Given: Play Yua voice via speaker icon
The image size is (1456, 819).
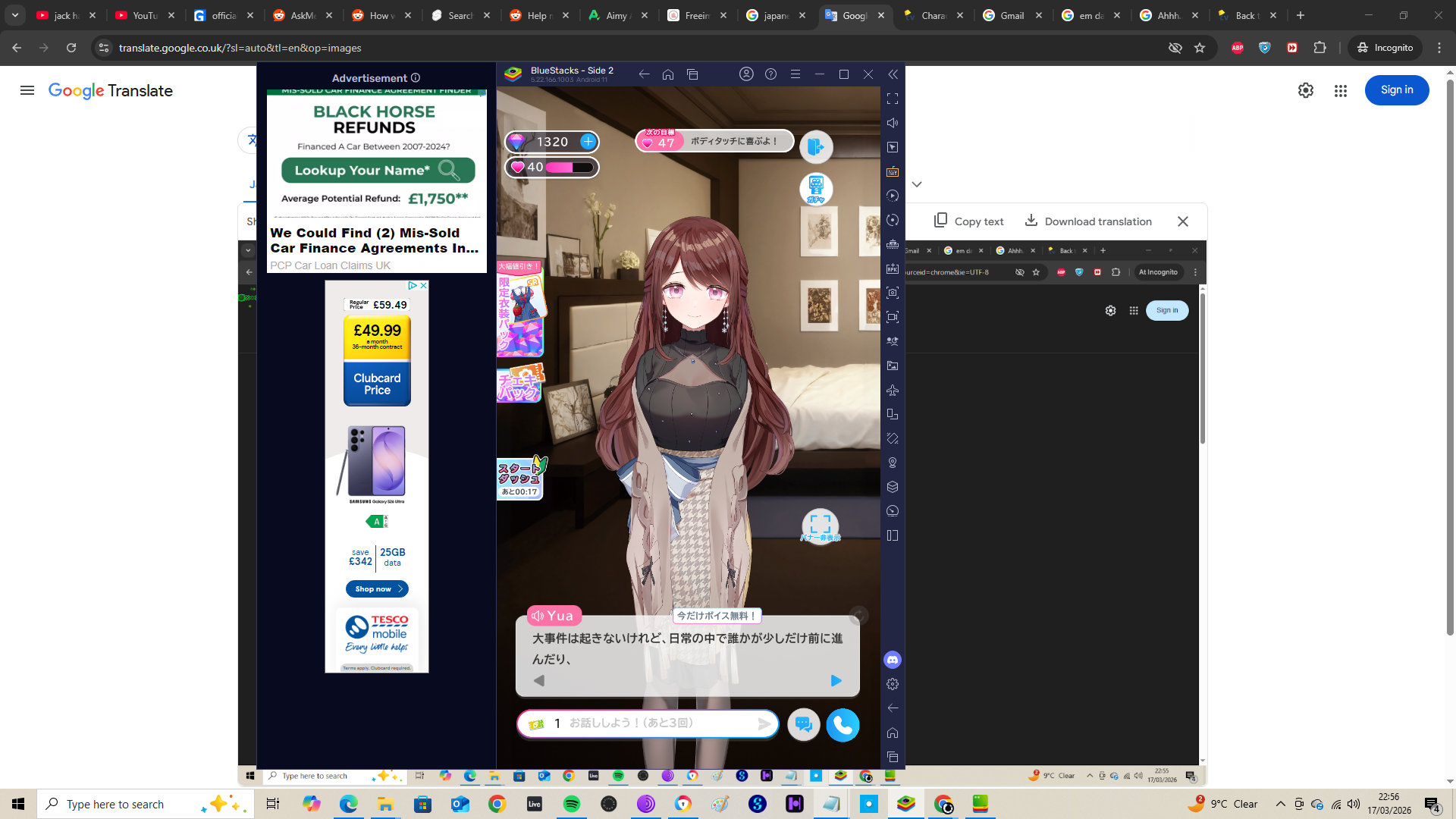Looking at the screenshot, I should pos(538,616).
